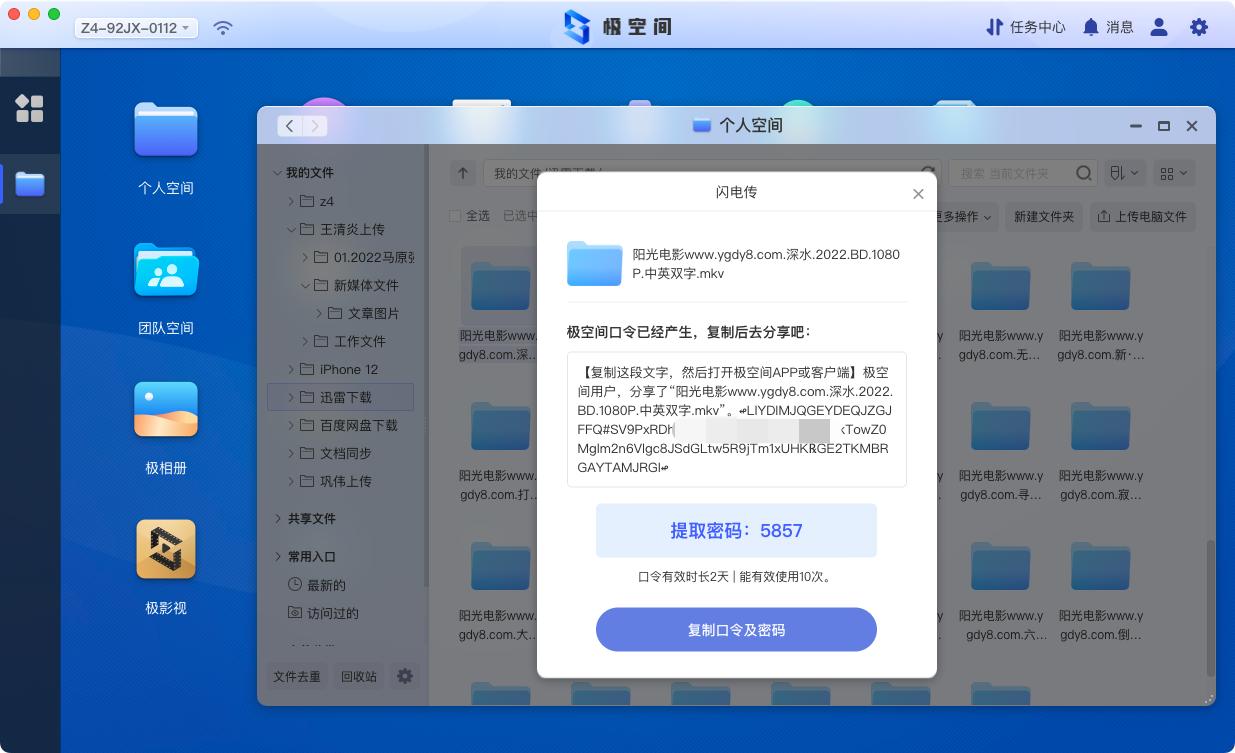Click 新建文件夹 to create a folder
The image size is (1235, 753).
1044,216
